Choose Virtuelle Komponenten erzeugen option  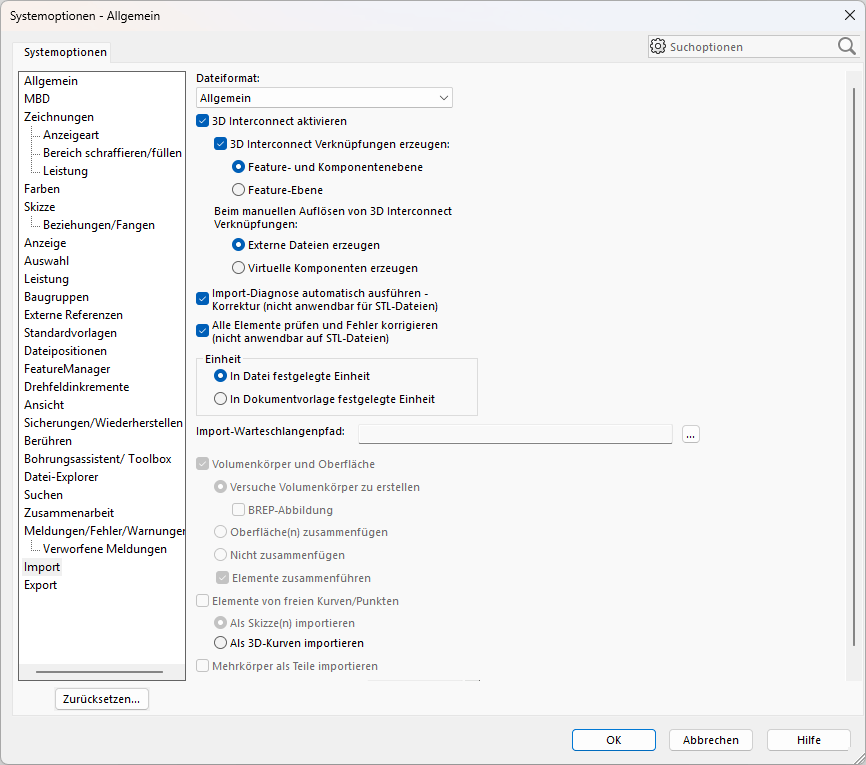(x=237, y=267)
